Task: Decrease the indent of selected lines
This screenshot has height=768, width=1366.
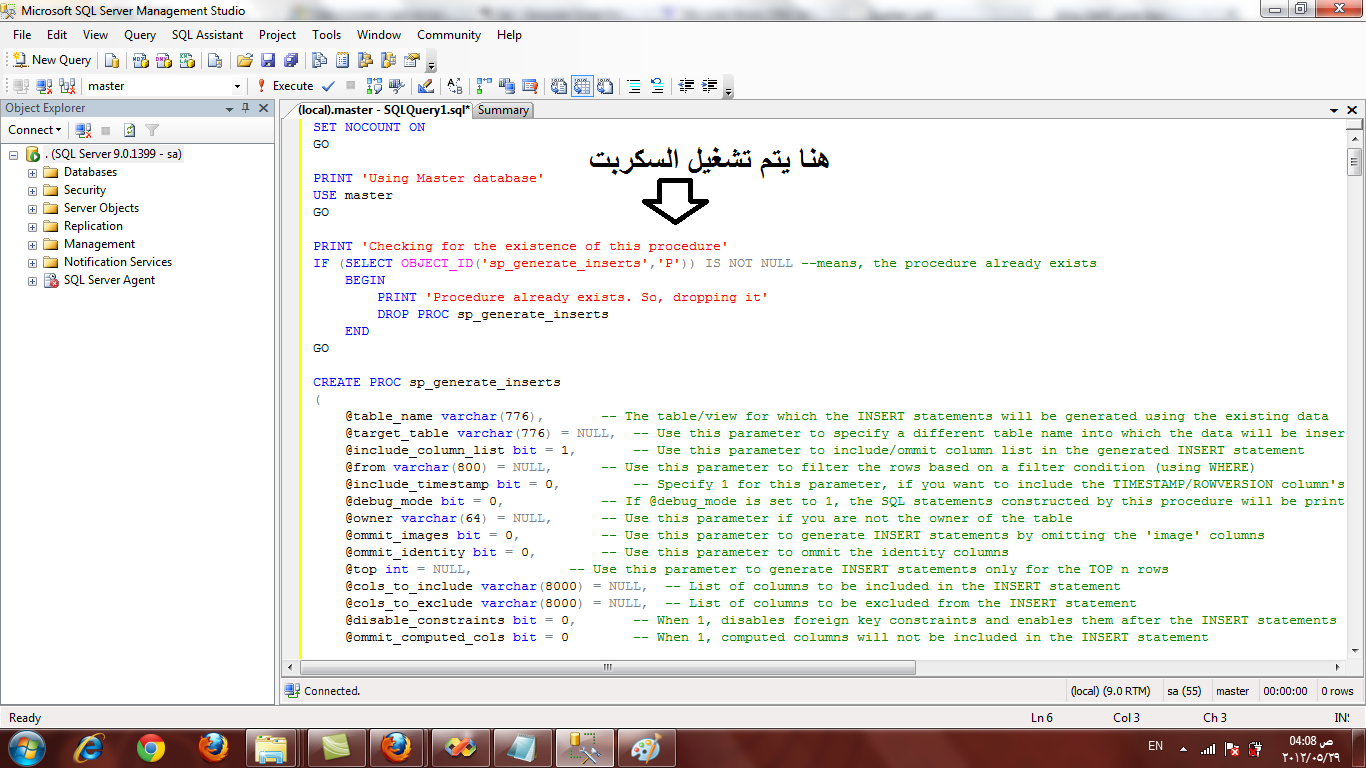Action: tap(686, 86)
